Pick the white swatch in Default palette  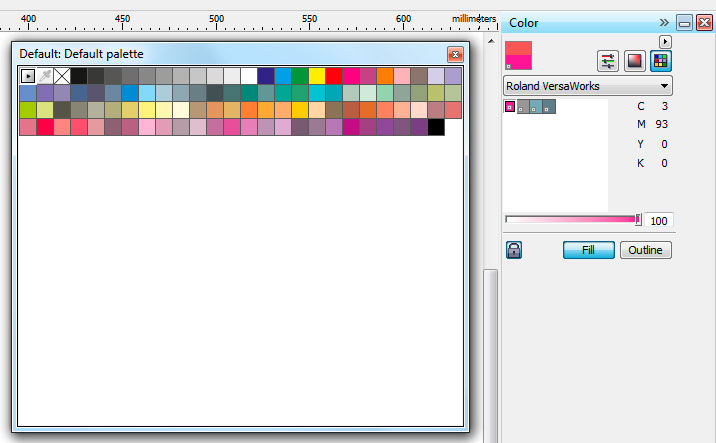249,76
